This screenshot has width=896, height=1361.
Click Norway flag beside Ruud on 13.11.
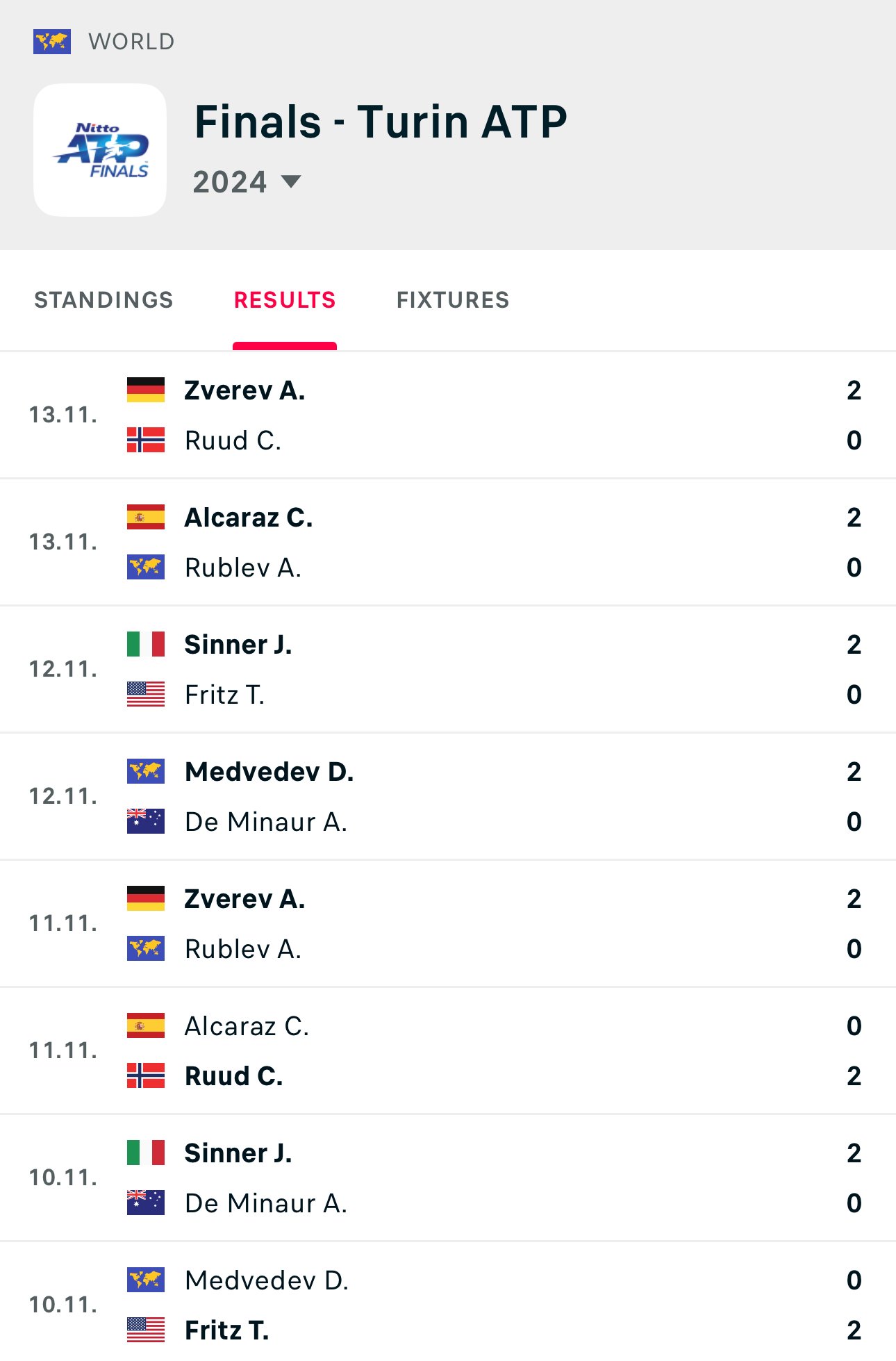146,440
